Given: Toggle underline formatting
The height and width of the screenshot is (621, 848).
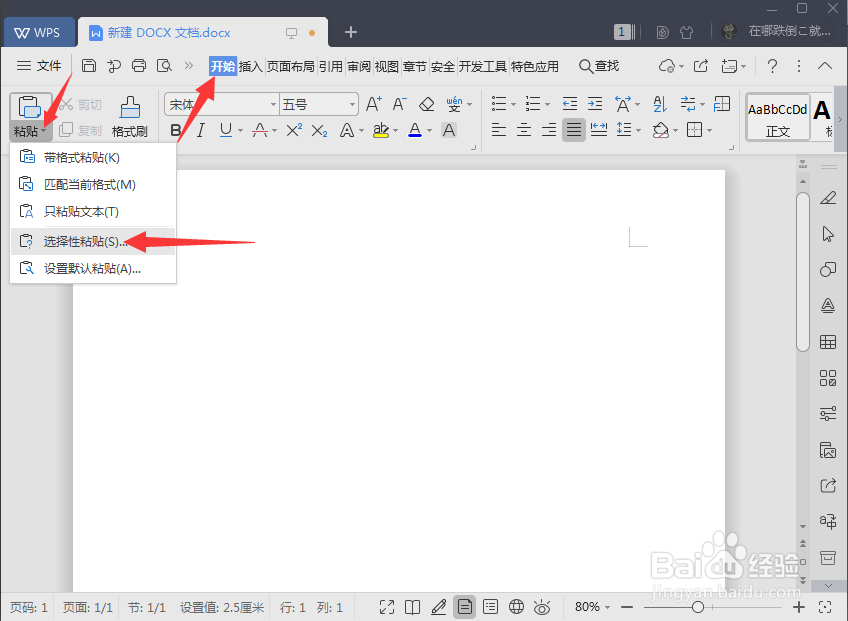Looking at the screenshot, I should (x=225, y=129).
